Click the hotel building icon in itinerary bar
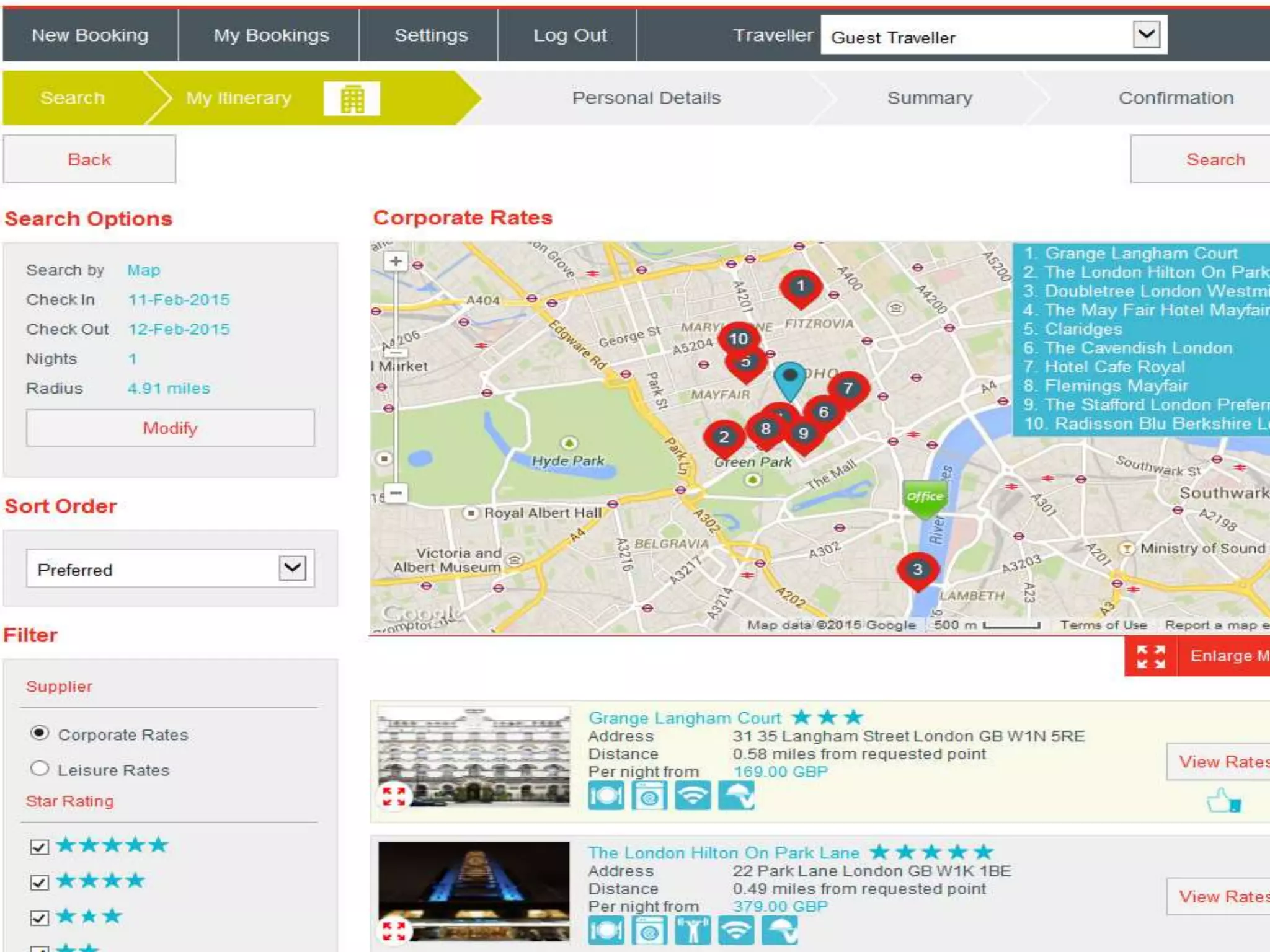Viewport: 1270px width, 952px height. pos(352,99)
